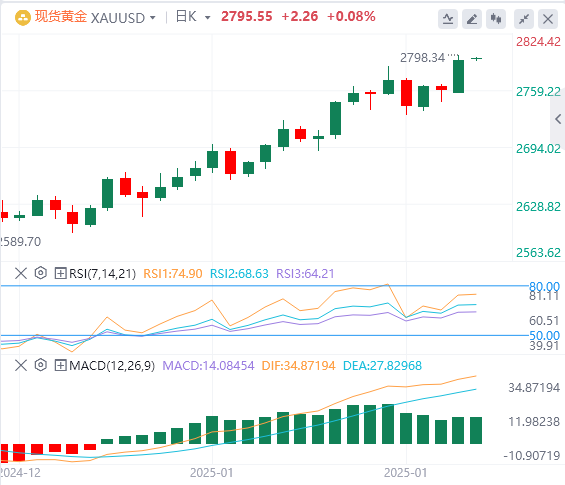The image size is (565, 485).
Task: Open RSI indicator settings hexagon icon
Action: tap(41, 273)
